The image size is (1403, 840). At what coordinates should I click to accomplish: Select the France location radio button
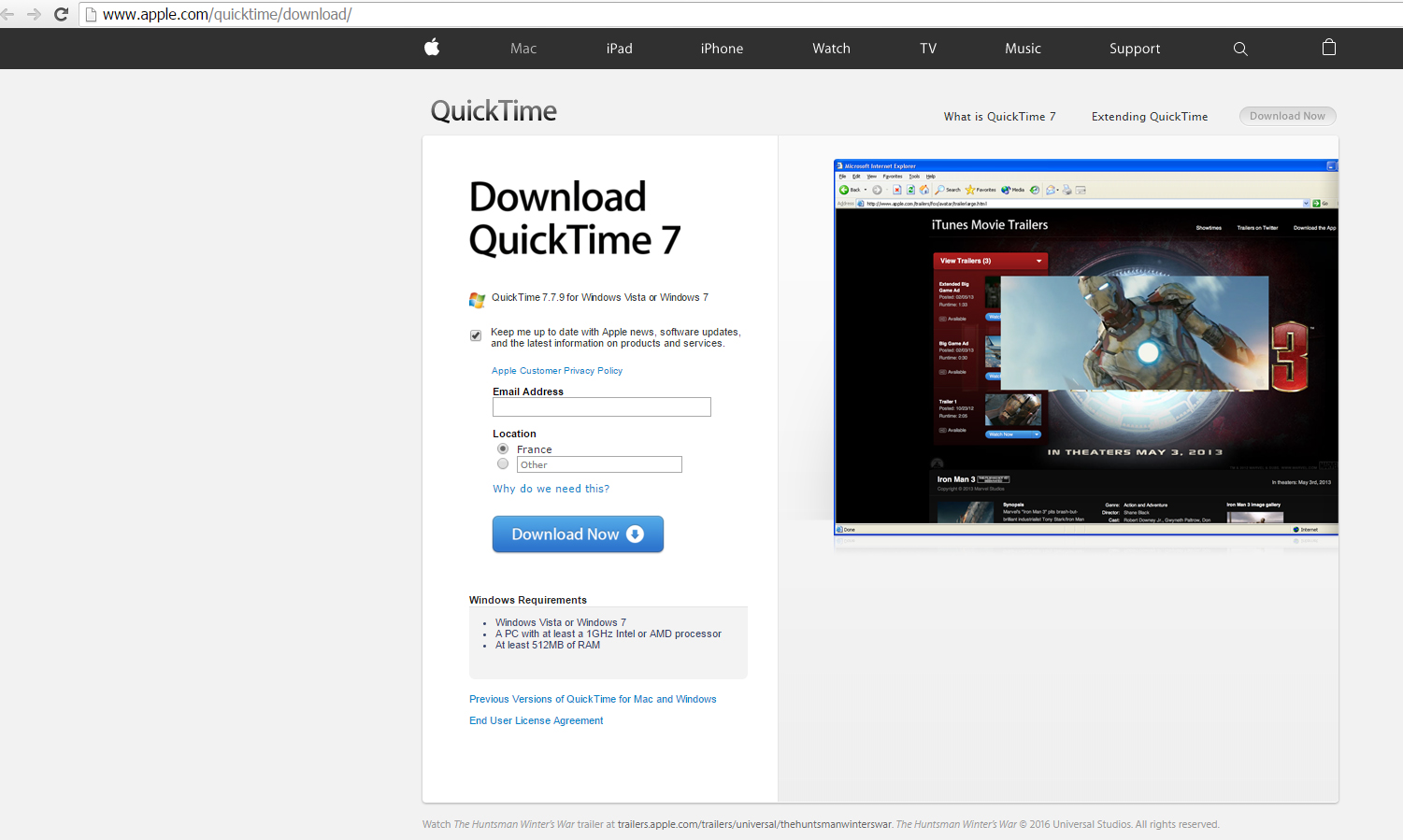(x=503, y=448)
